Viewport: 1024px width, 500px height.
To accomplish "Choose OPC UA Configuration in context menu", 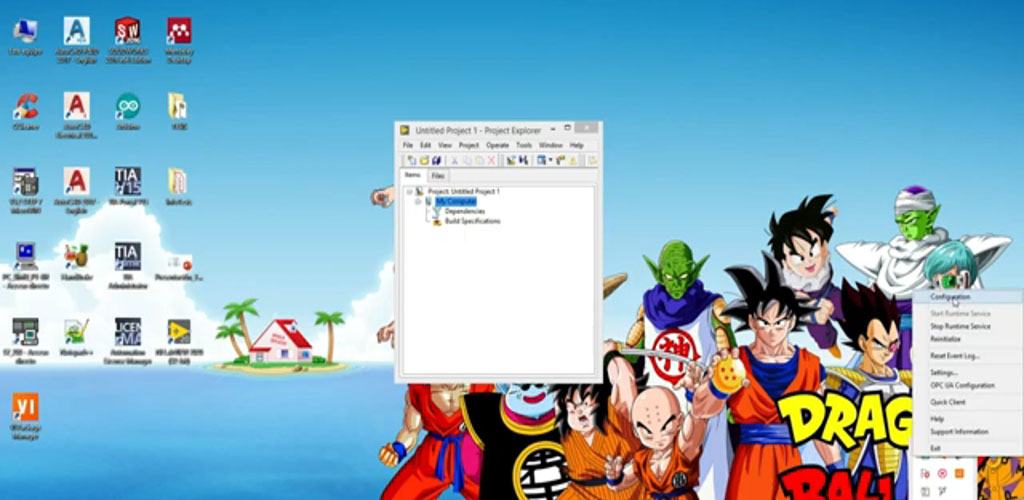I will point(963,386).
